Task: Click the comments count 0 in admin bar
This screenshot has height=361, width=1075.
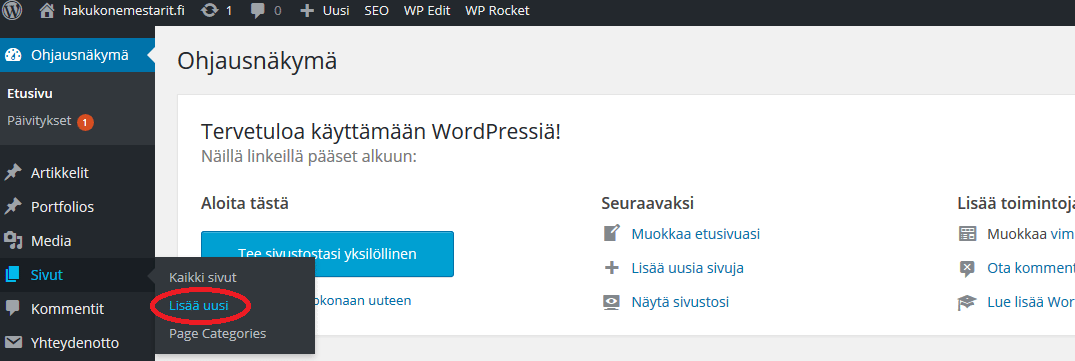Action: tap(277, 11)
